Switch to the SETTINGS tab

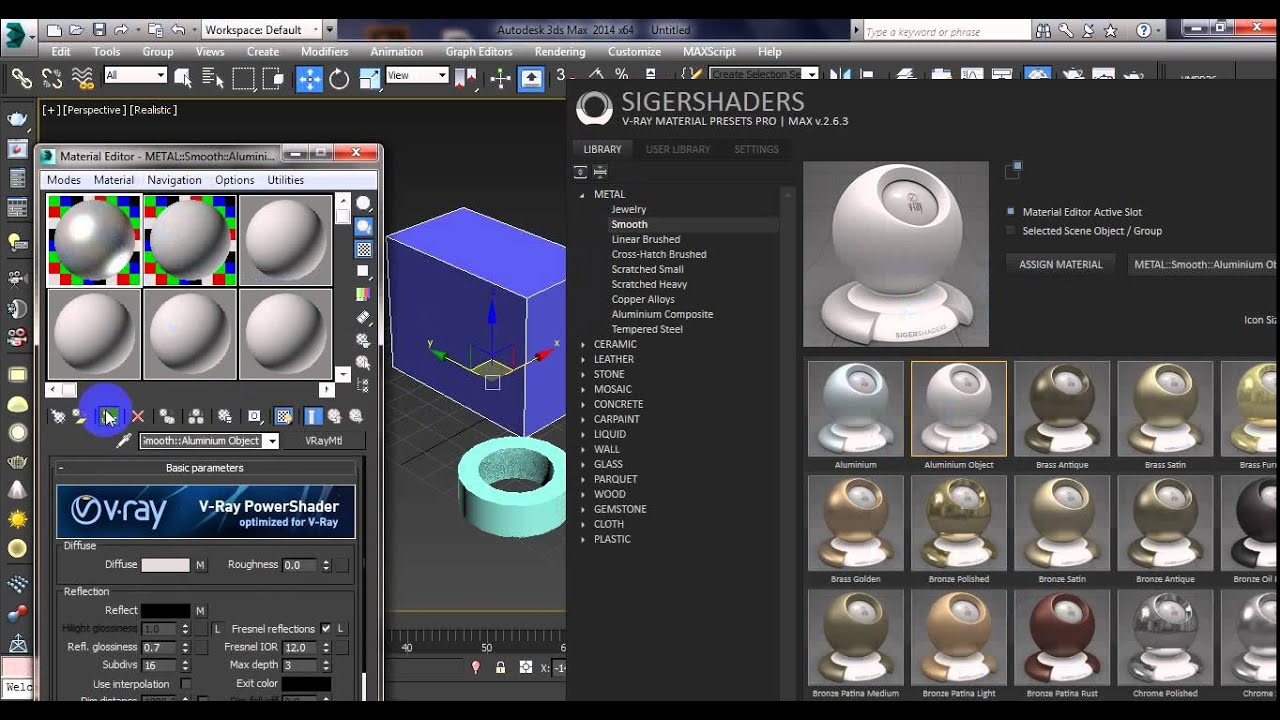756,149
